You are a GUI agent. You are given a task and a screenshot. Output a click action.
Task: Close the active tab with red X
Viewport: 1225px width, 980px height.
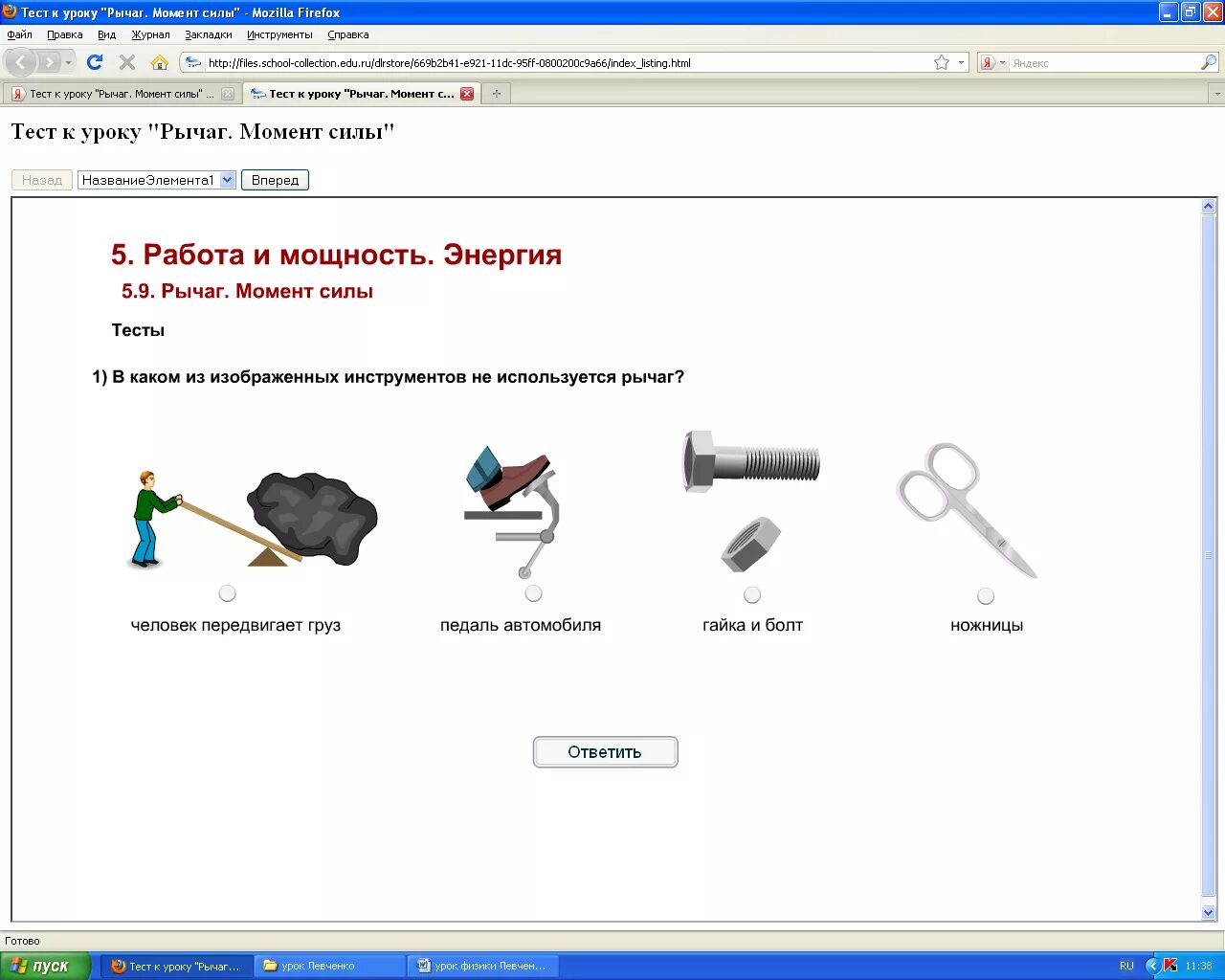467,94
